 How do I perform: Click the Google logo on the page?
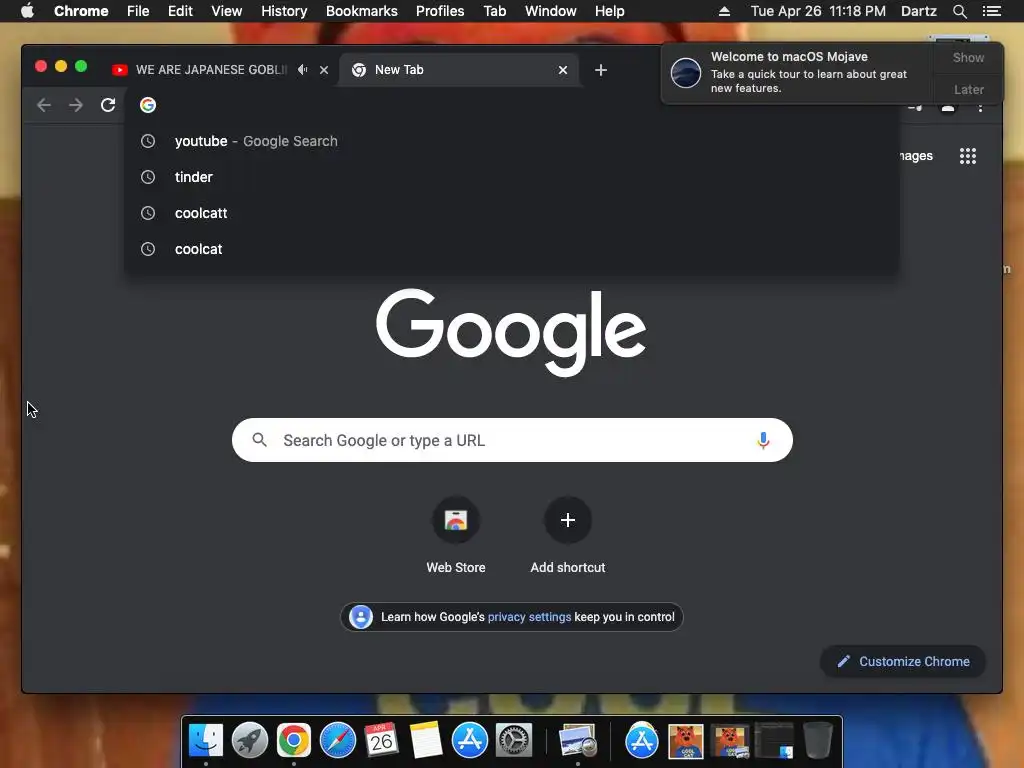511,332
